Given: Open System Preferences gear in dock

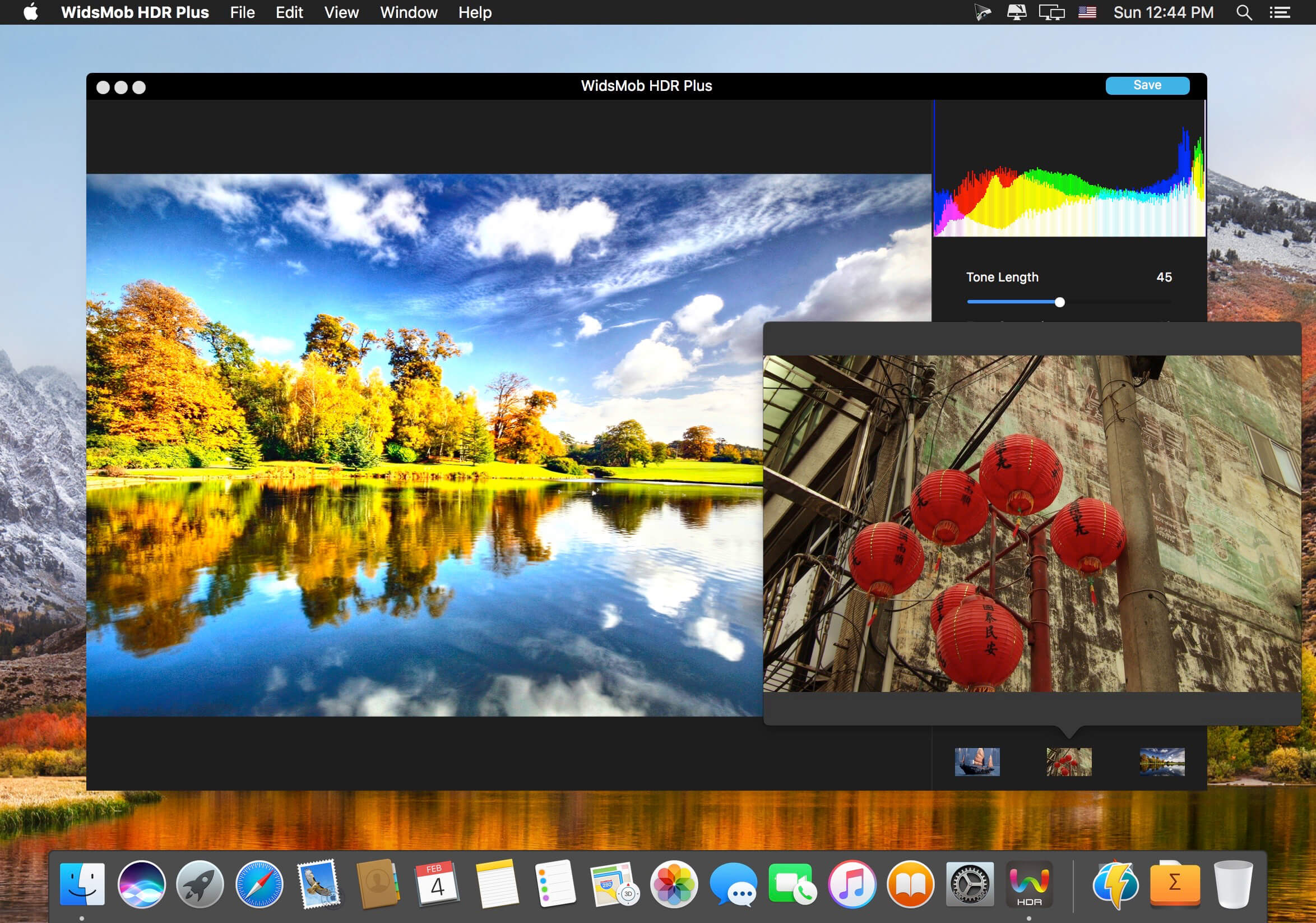Looking at the screenshot, I should 970,884.
